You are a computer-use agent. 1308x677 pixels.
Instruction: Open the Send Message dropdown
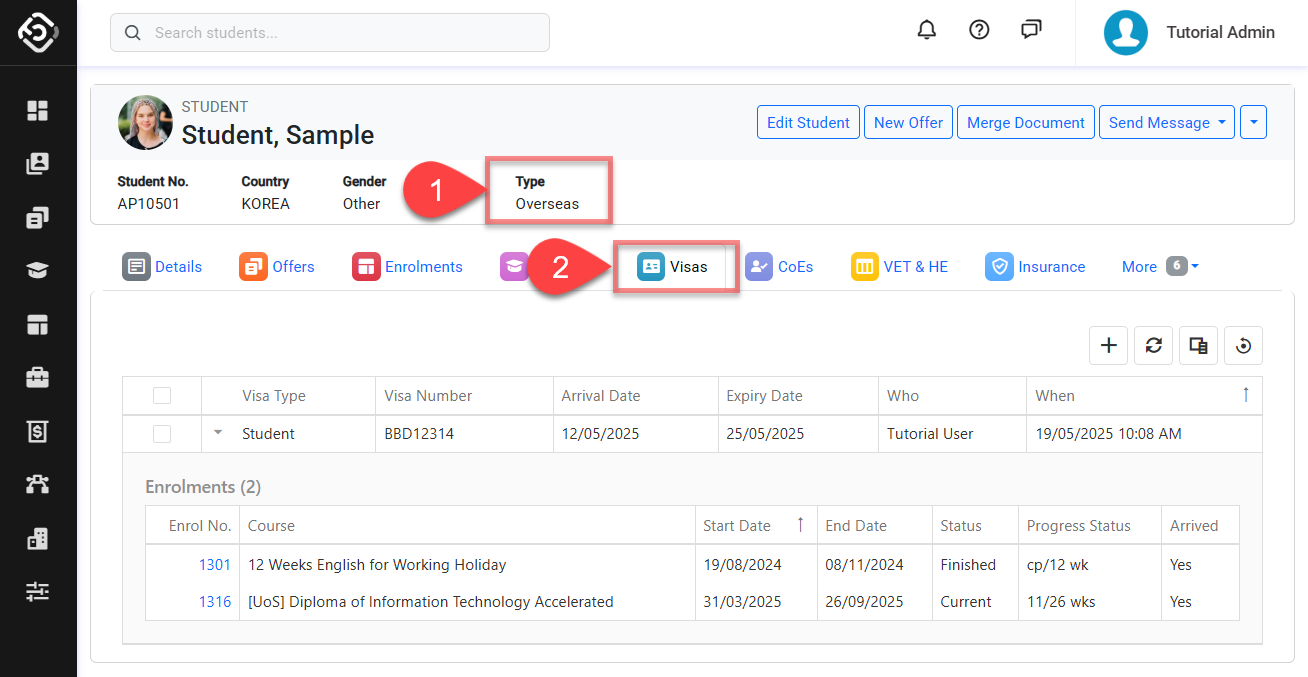tap(1166, 122)
